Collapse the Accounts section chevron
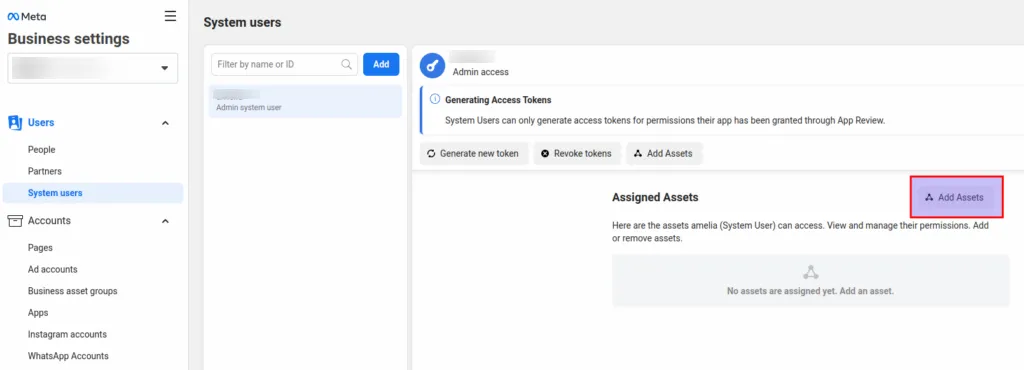Viewport: 1024px width, 370px height. tap(165, 221)
